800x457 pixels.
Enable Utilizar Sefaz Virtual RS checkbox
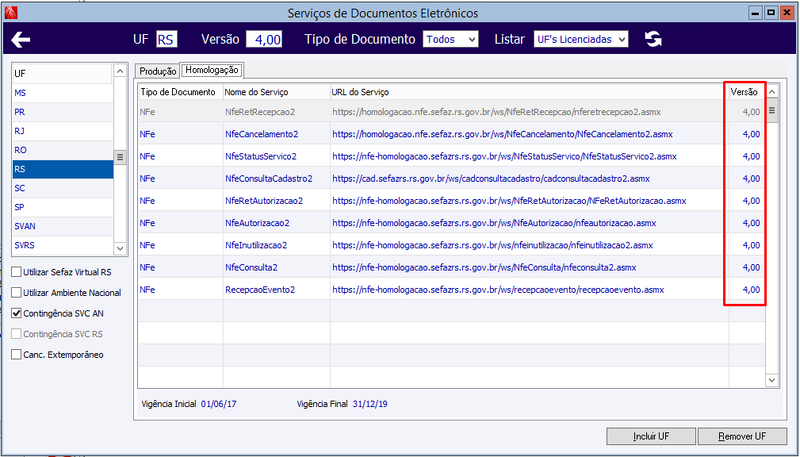[x=16, y=272]
